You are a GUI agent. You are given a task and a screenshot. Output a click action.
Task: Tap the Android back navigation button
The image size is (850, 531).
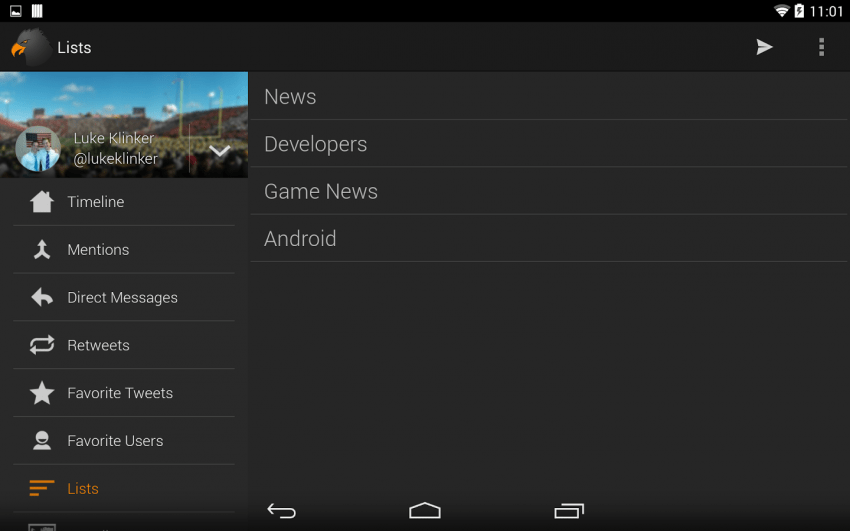coord(281,510)
